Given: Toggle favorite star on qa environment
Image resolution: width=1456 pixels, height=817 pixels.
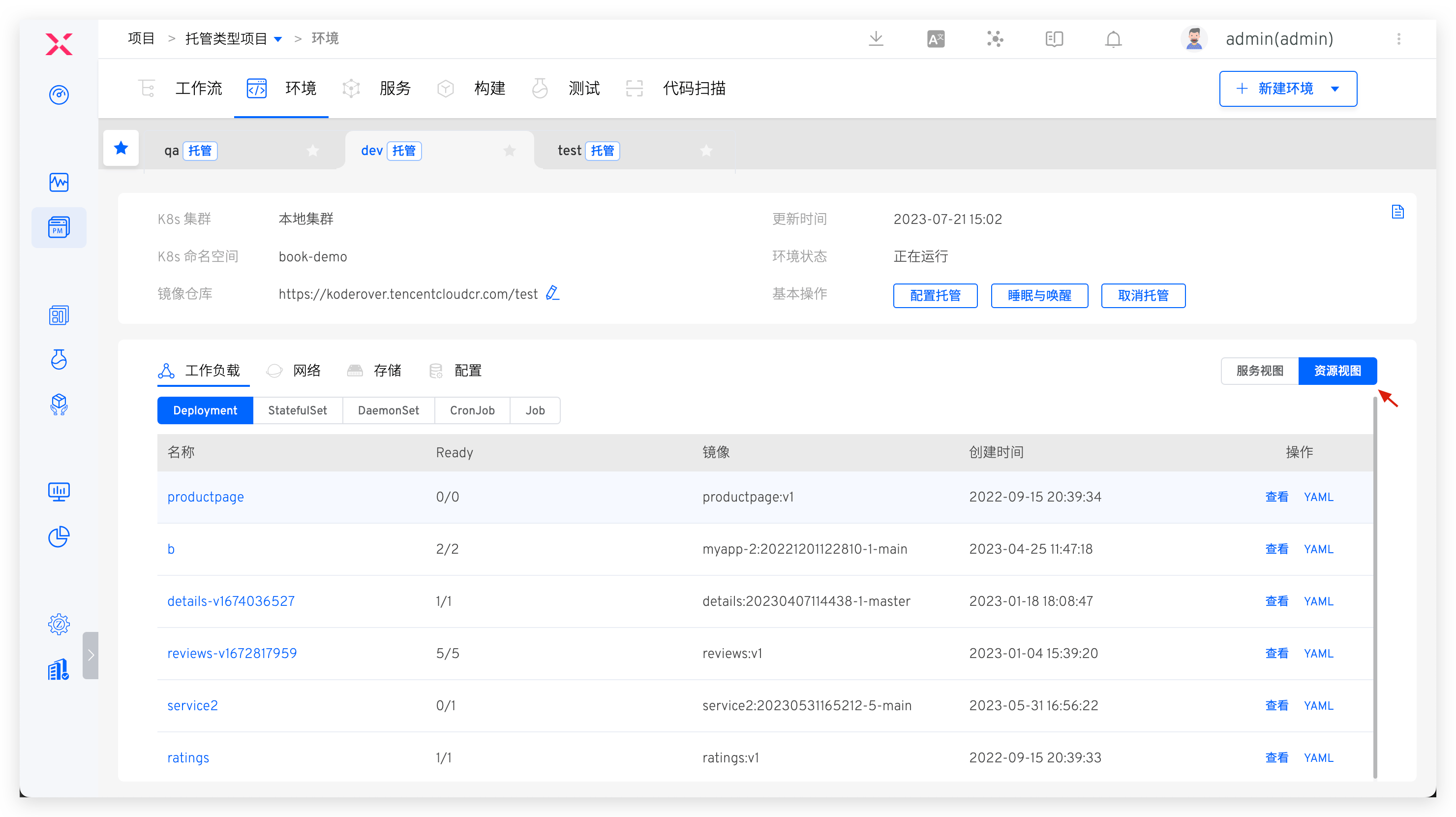Looking at the screenshot, I should [x=312, y=151].
